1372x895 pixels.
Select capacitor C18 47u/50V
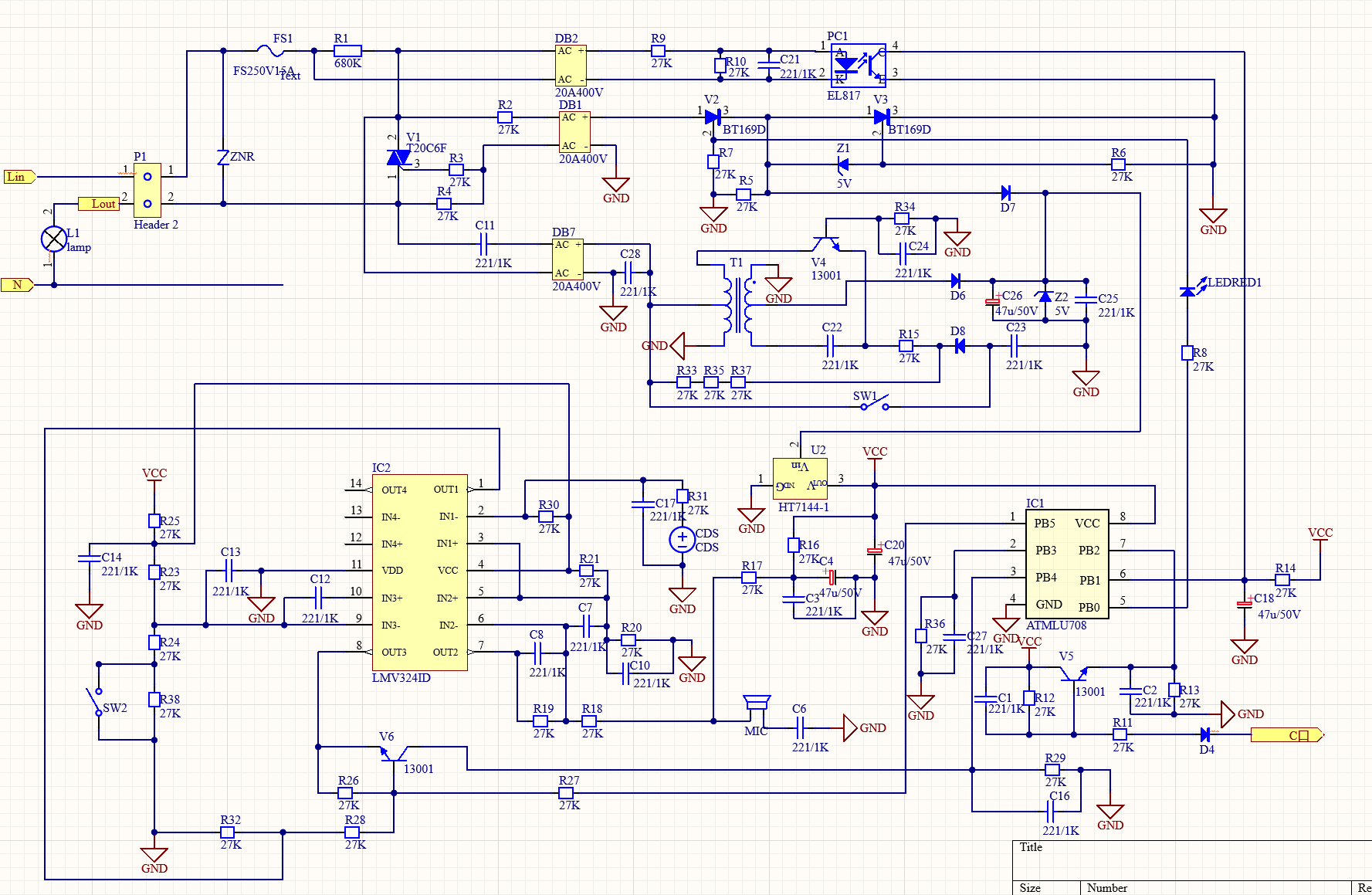pyautogui.click(x=1244, y=603)
